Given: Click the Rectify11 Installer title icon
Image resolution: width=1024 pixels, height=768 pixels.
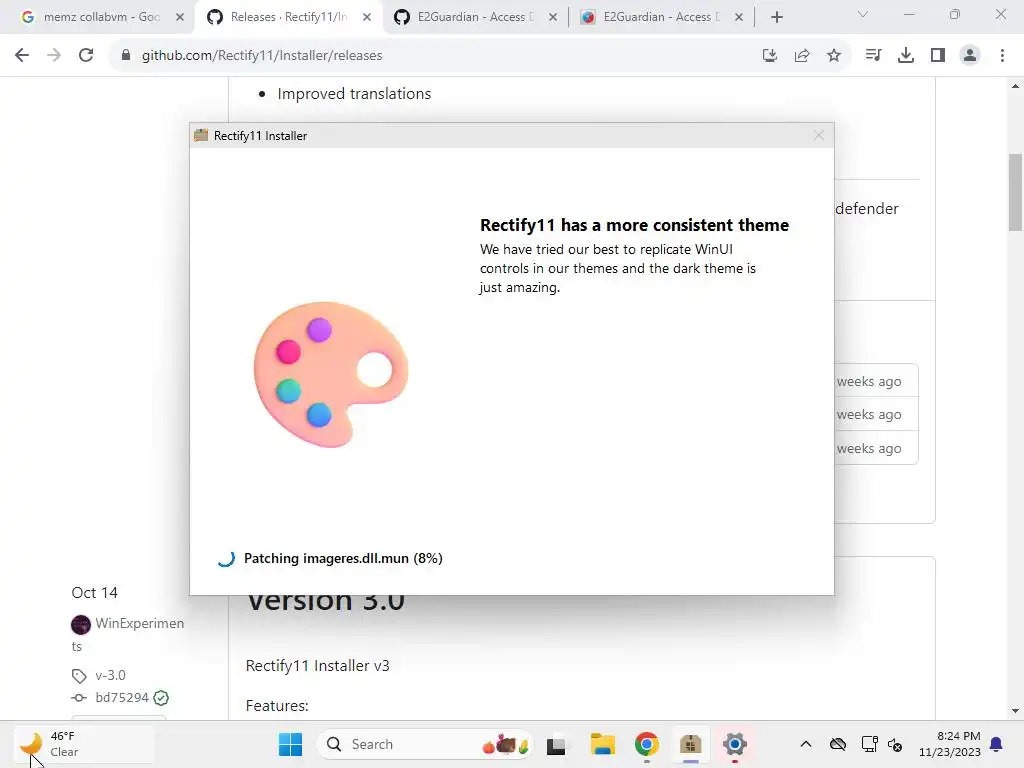Looking at the screenshot, I should point(201,135).
